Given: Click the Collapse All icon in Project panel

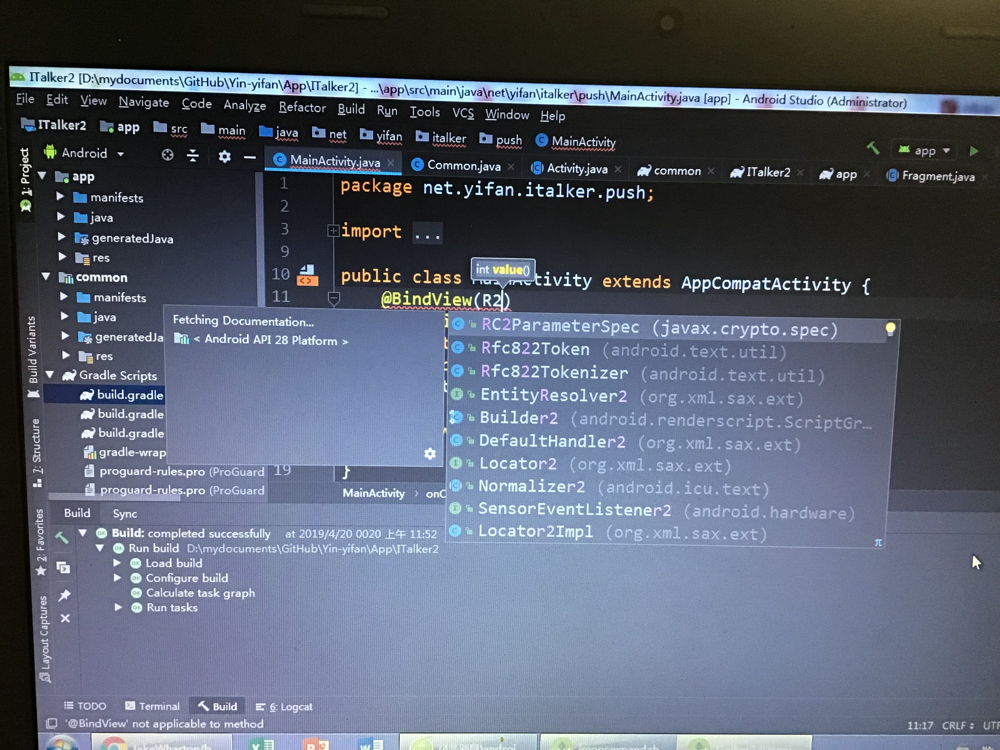Looking at the screenshot, I should 193,156.
